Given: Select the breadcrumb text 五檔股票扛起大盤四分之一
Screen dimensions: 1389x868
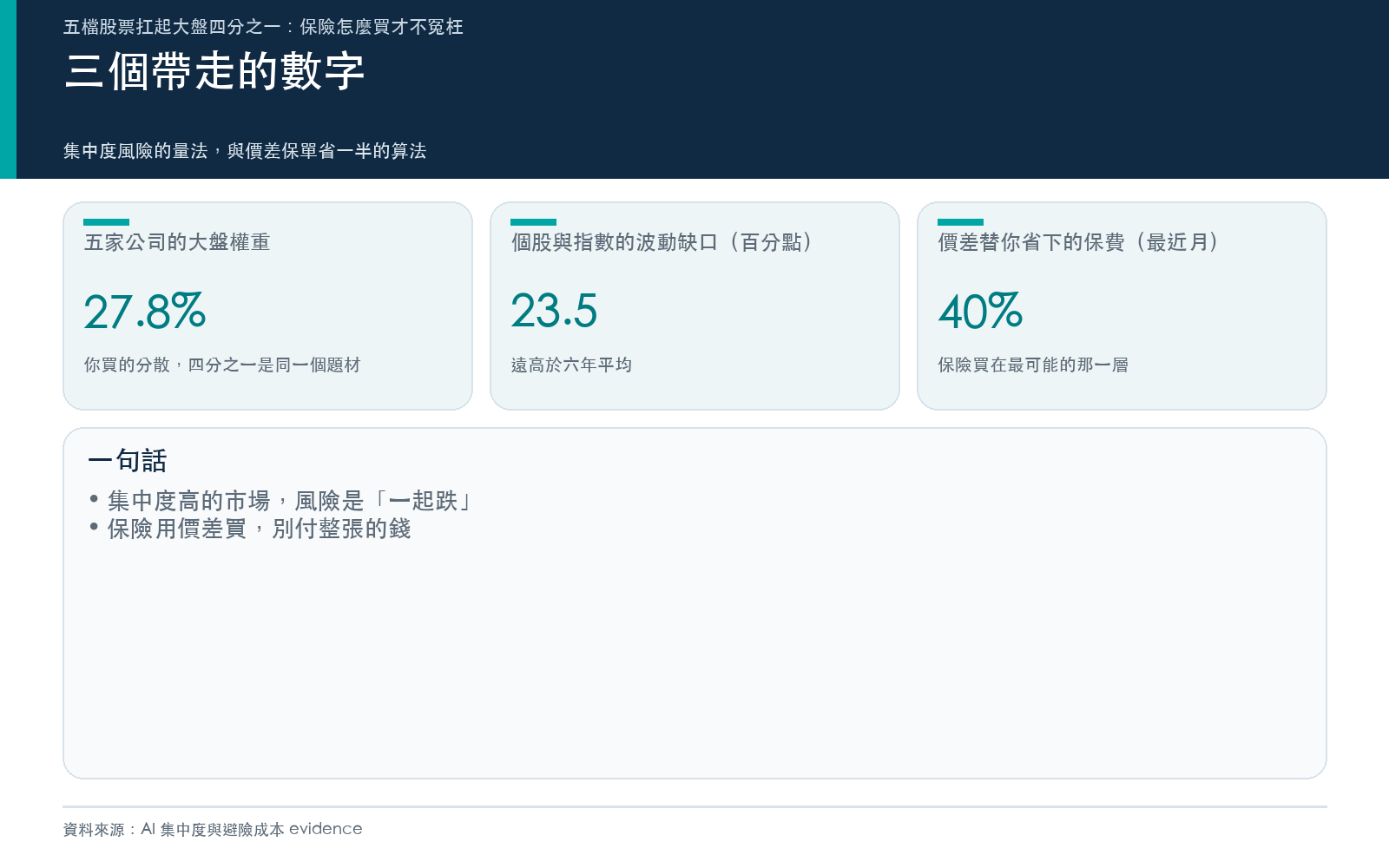Looking at the screenshot, I should click(x=172, y=27).
